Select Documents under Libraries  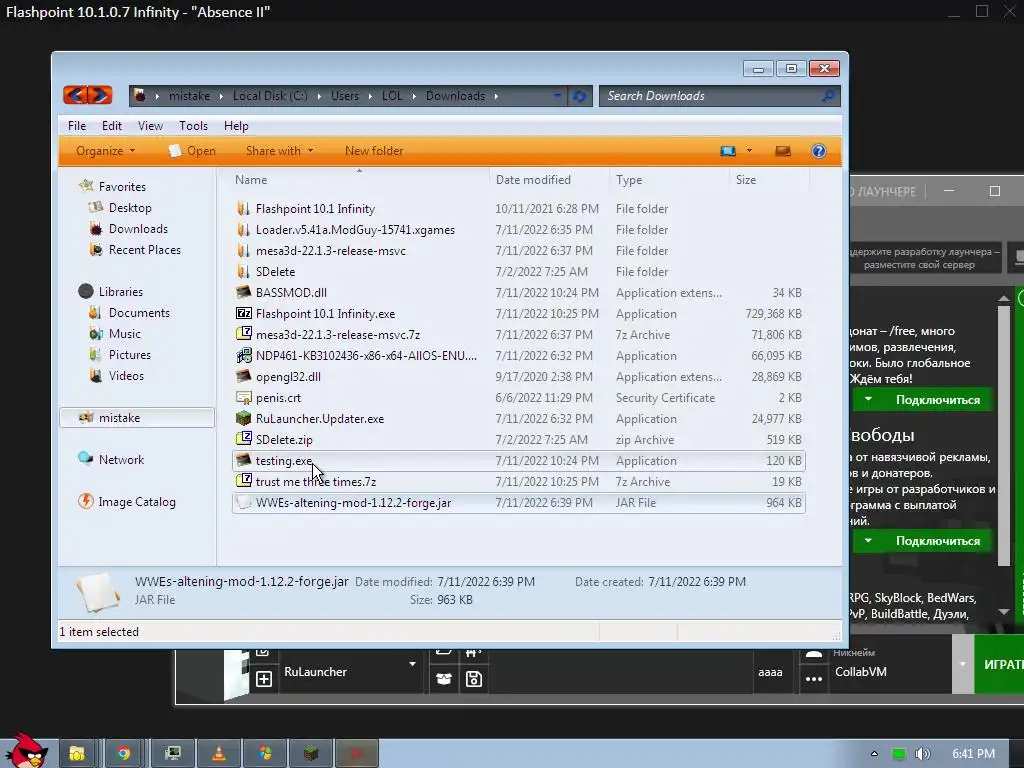tap(139, 313)
